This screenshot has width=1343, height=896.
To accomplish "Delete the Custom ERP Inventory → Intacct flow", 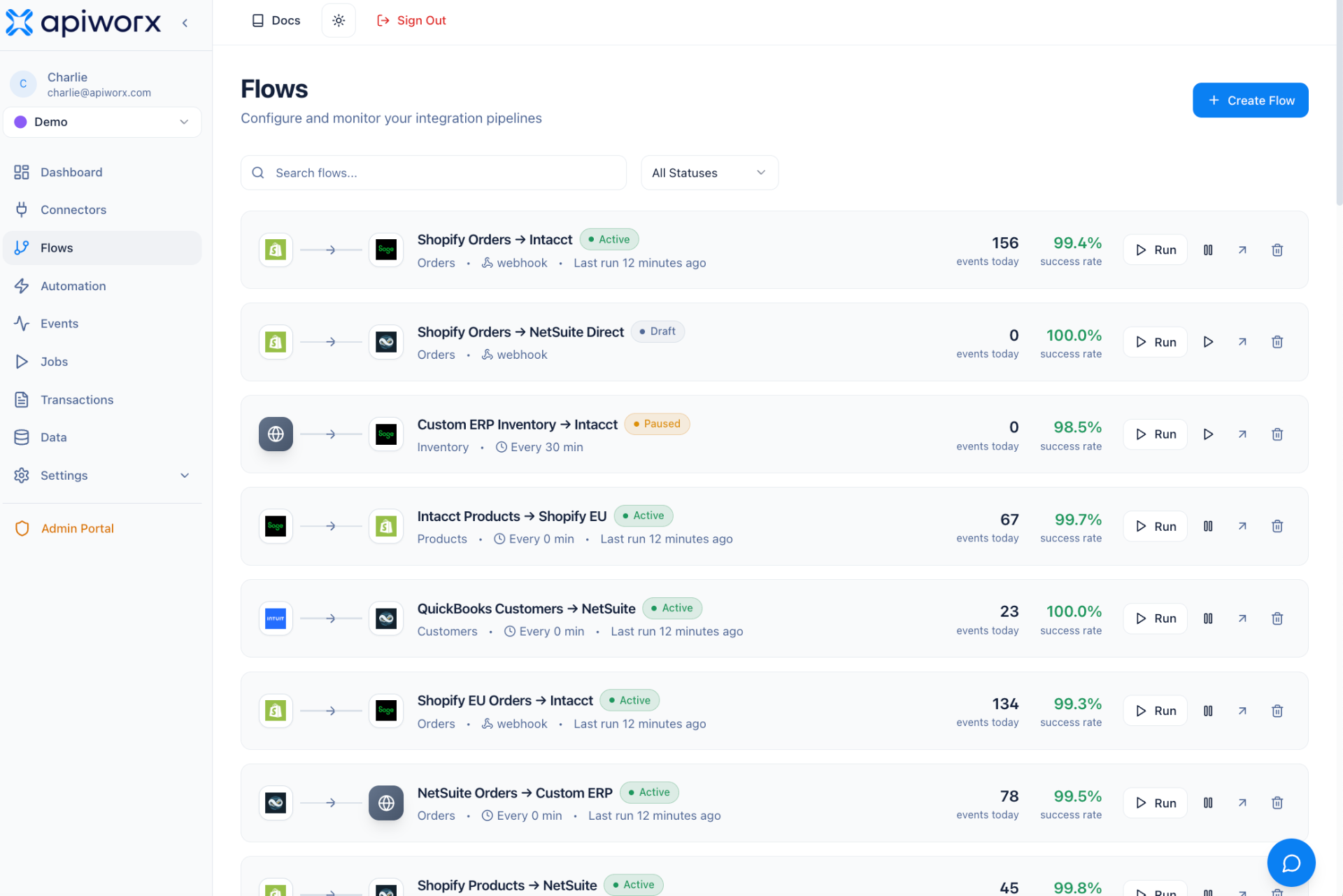I will 1277,434.
